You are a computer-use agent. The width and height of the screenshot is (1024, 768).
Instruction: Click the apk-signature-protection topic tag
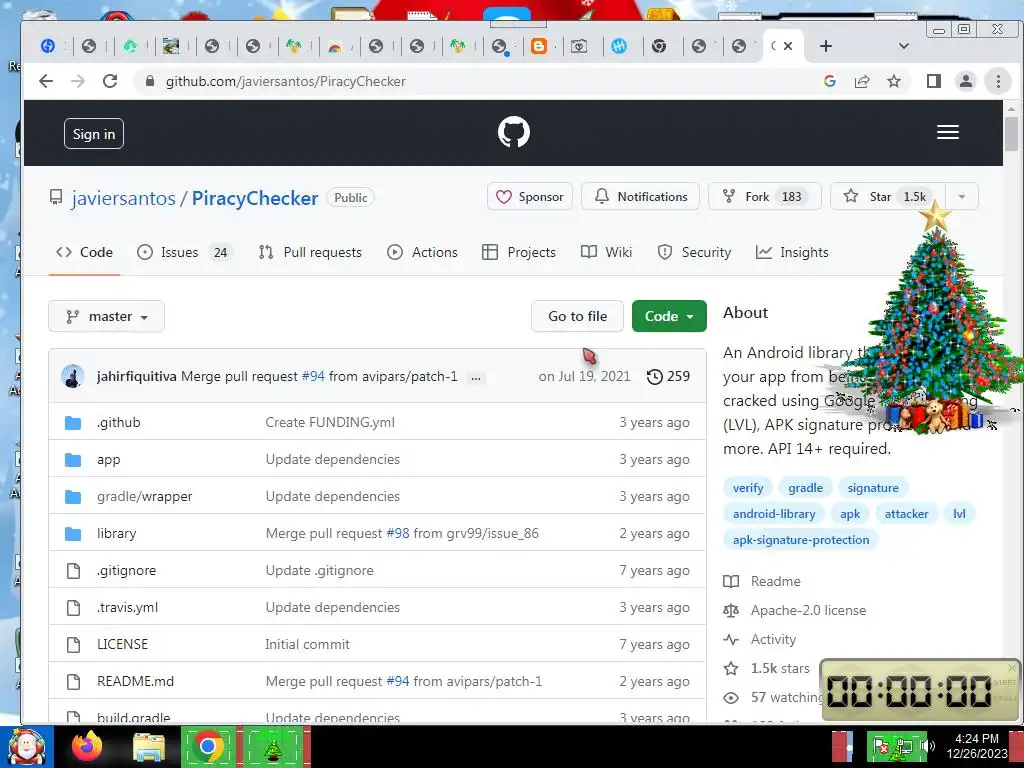click(801, 540)
